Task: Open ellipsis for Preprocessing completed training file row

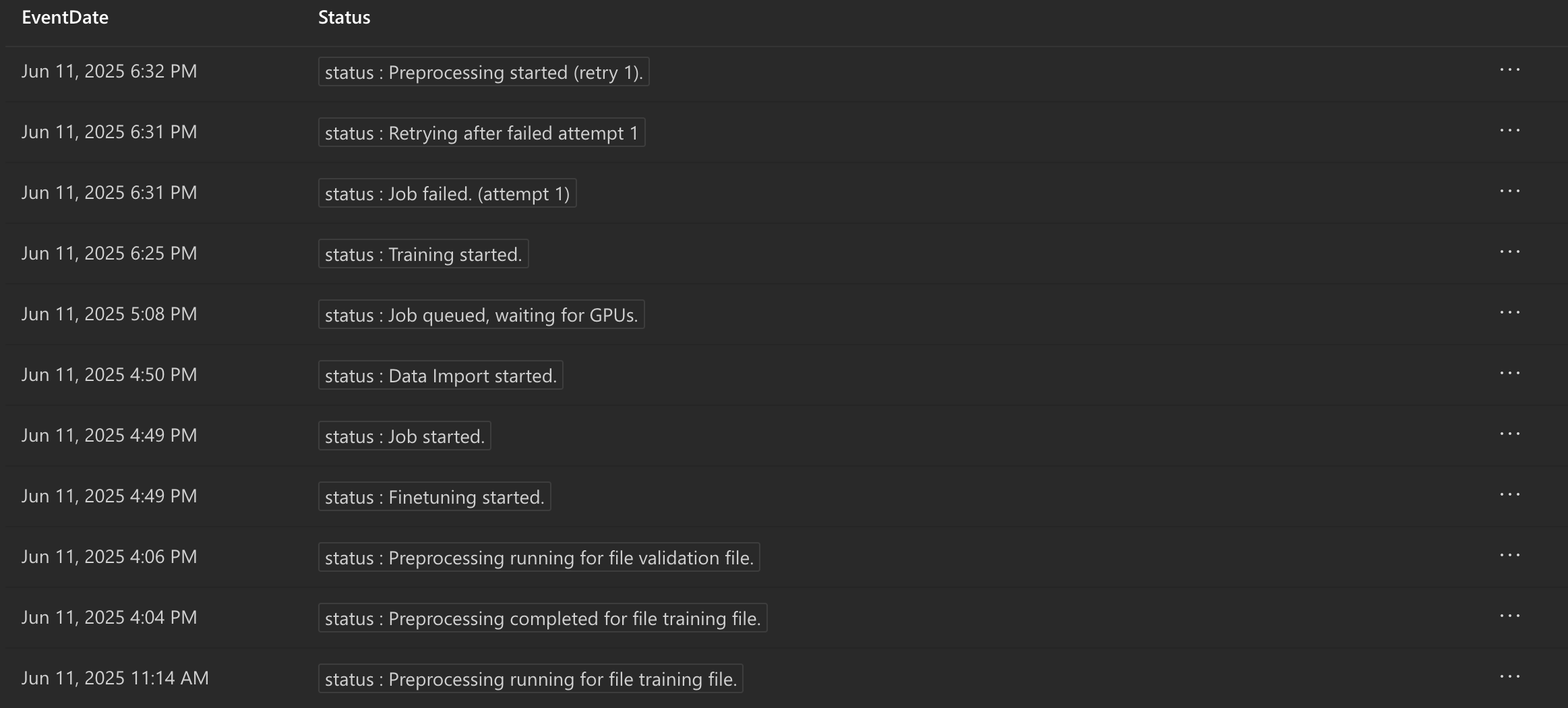Action: pyautogui.click(x=1510, y=616)
